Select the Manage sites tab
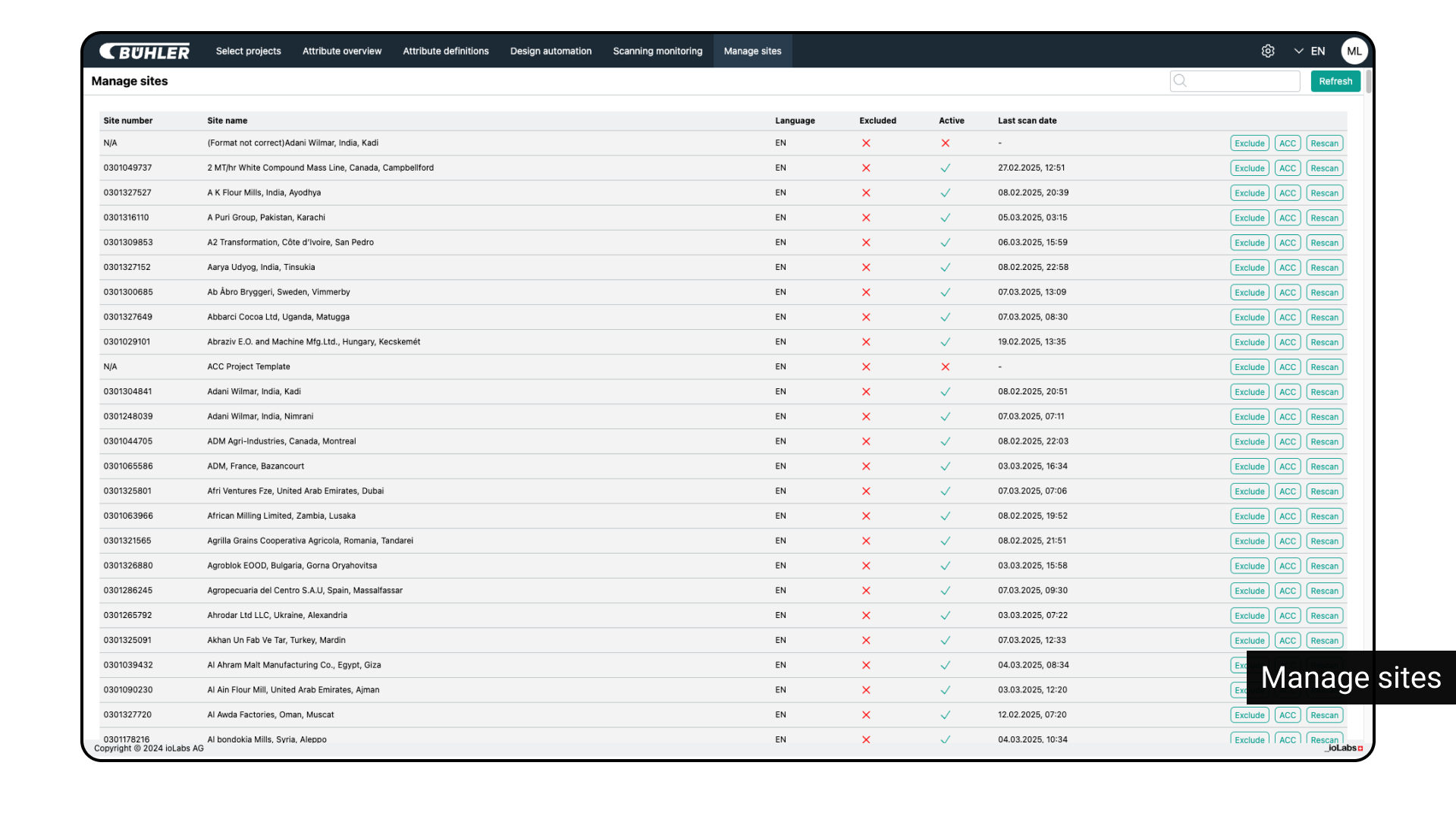The width and height of the screenshot is (1456, 819). tap(752, 51)
